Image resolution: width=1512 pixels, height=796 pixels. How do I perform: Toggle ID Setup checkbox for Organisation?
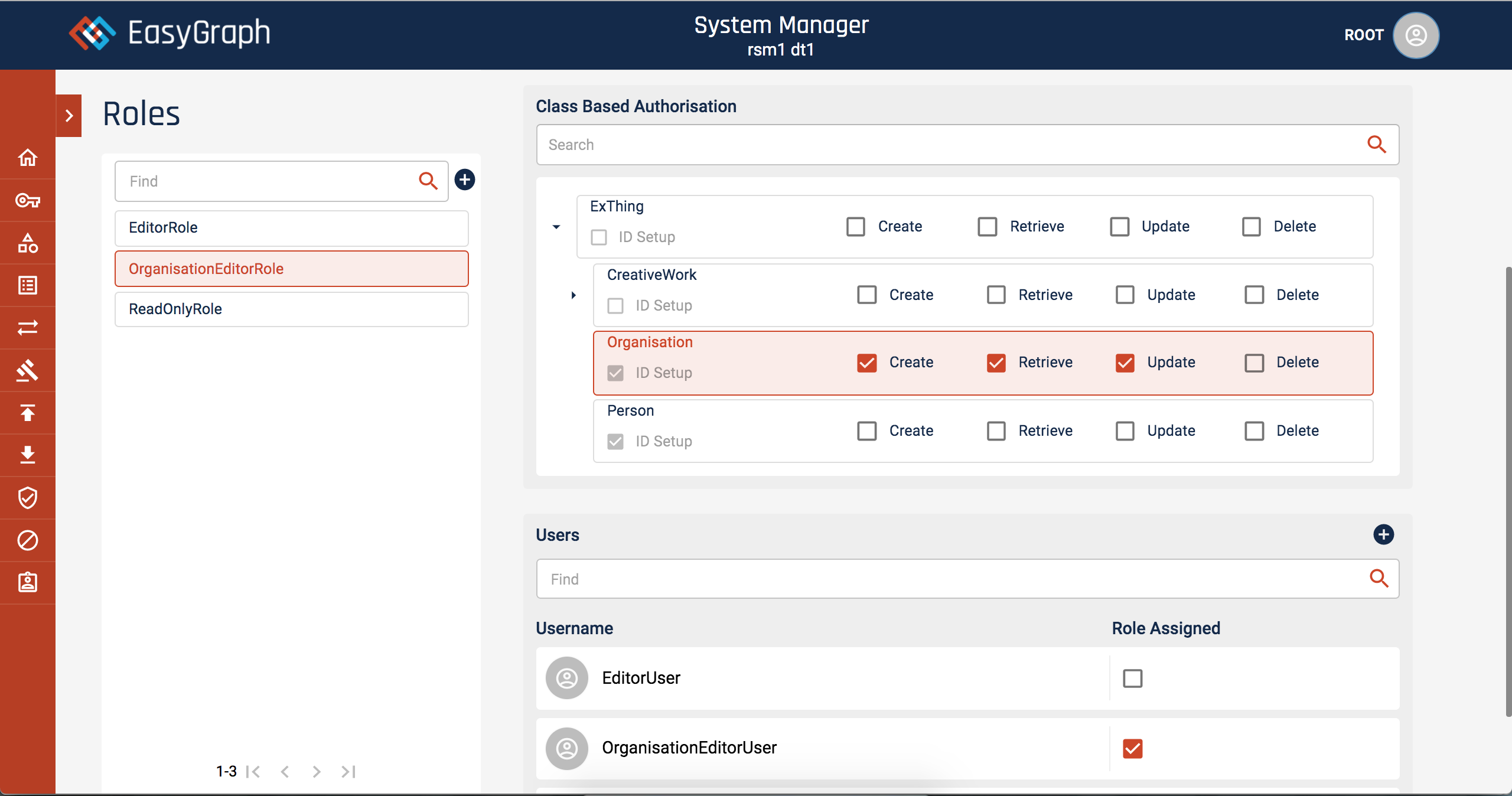tap(615, 373)
